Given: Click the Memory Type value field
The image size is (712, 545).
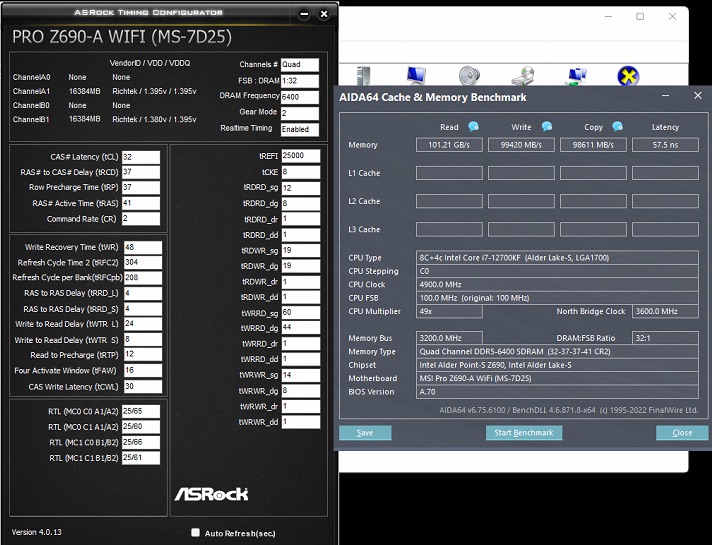Looking at the screenshot, I should (557, 352).
